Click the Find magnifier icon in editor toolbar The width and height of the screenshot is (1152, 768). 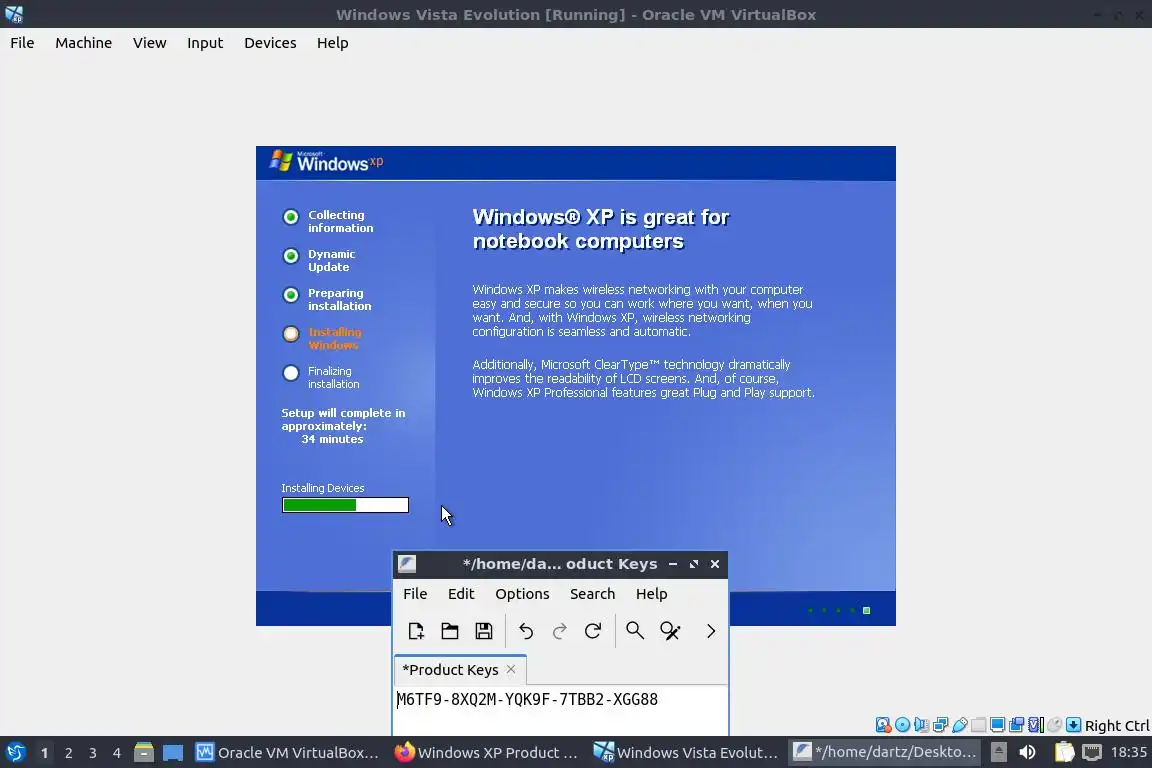pyautogui.click(x=635, y=631)
